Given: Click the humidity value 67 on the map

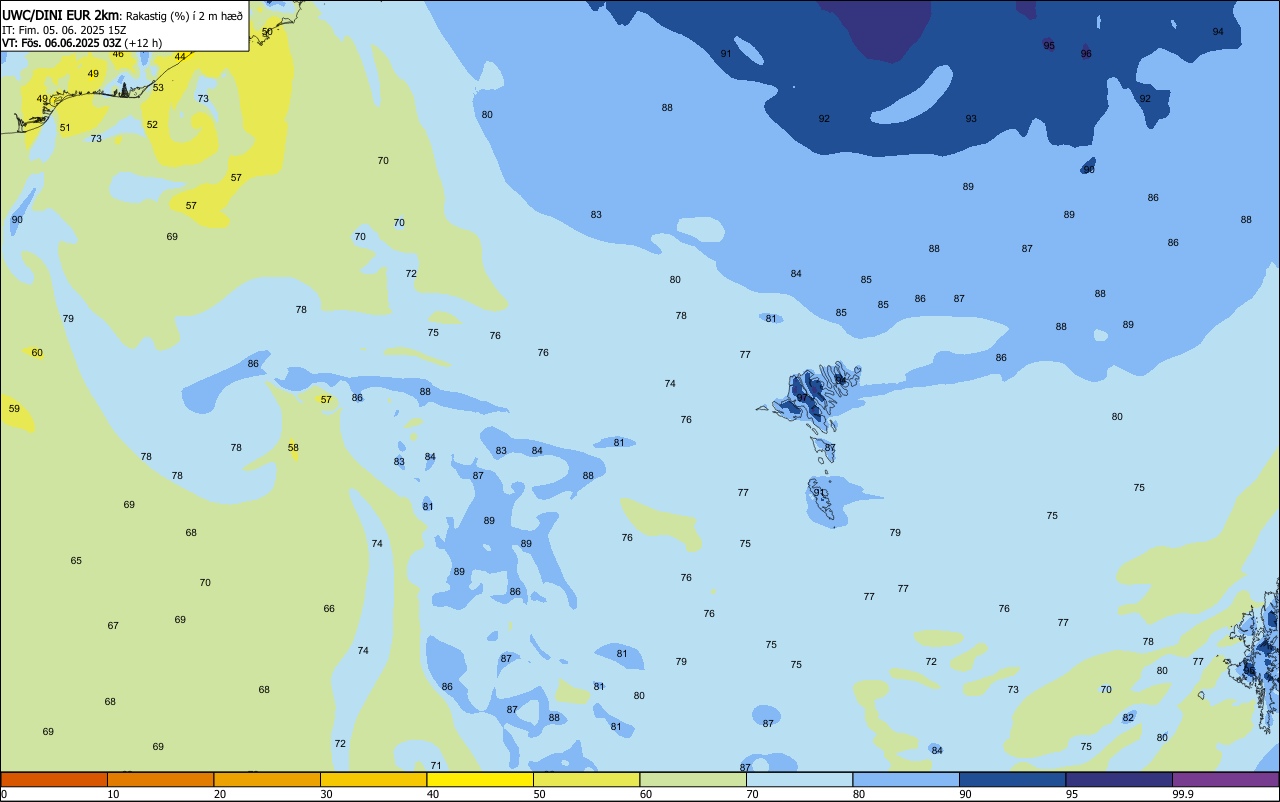Looking at the screenshot, I should (x=113, y=626).
